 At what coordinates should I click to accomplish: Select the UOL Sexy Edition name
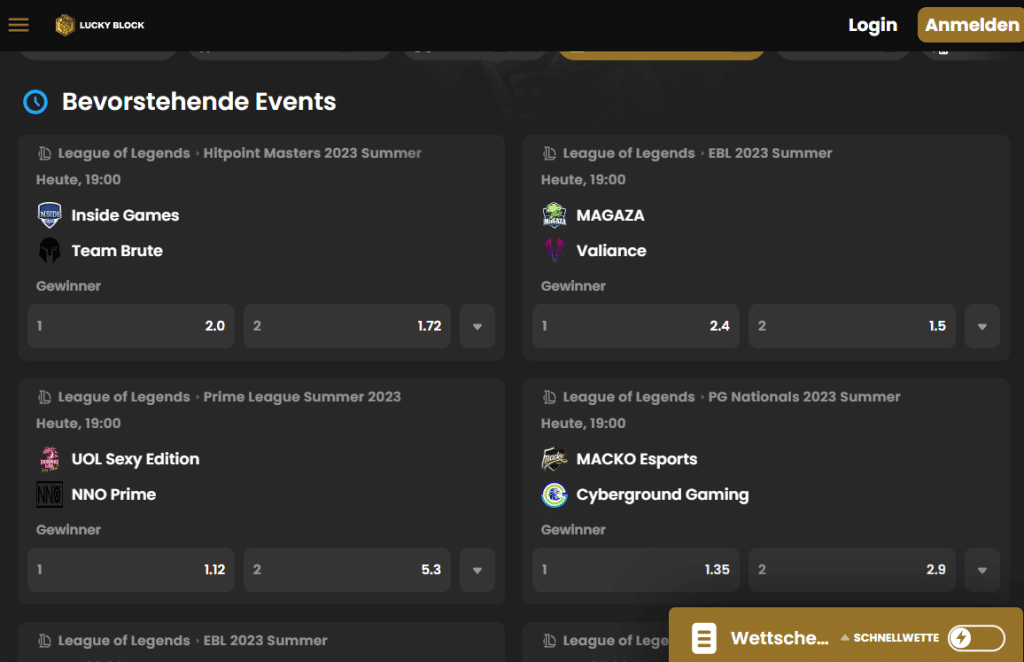point(135,459)
